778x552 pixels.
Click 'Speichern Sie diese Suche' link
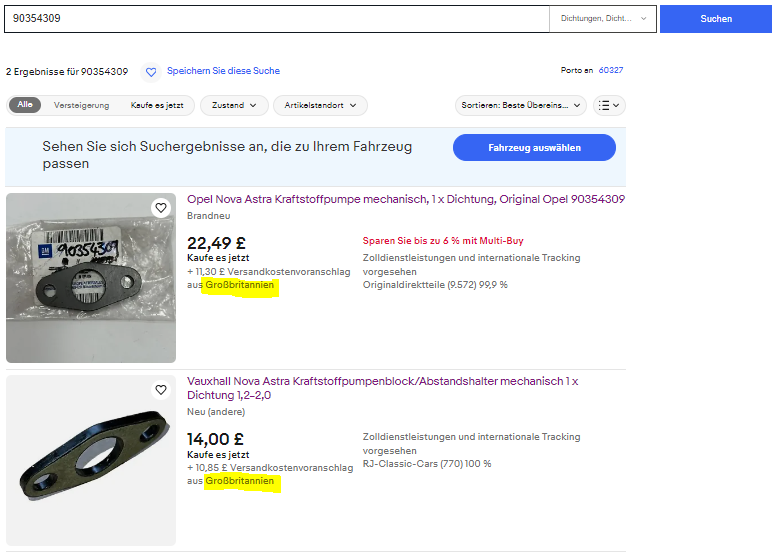(223, 71)
